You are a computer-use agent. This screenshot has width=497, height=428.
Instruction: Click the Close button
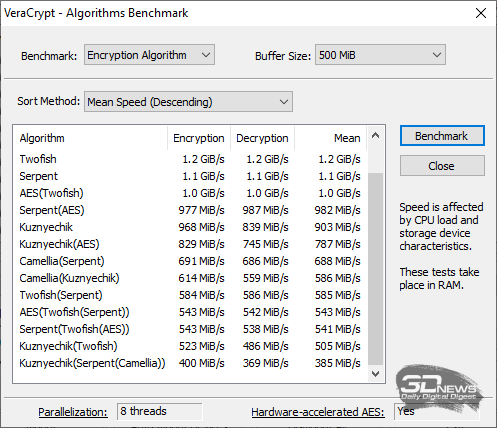(x=442, y=166)
